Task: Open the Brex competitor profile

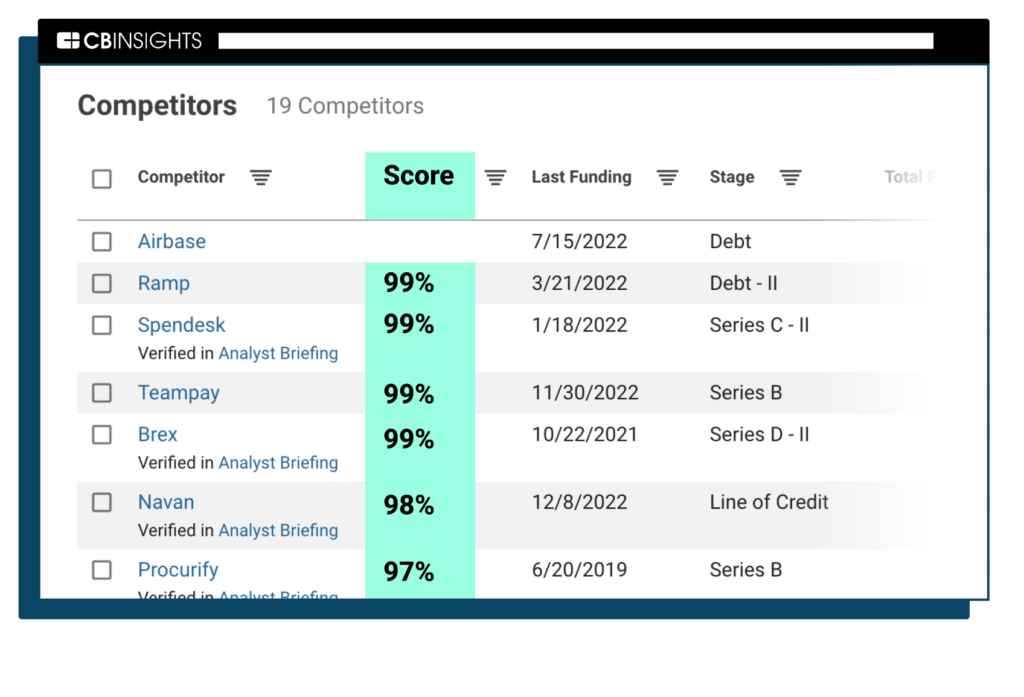Action: tap(157, 434)
